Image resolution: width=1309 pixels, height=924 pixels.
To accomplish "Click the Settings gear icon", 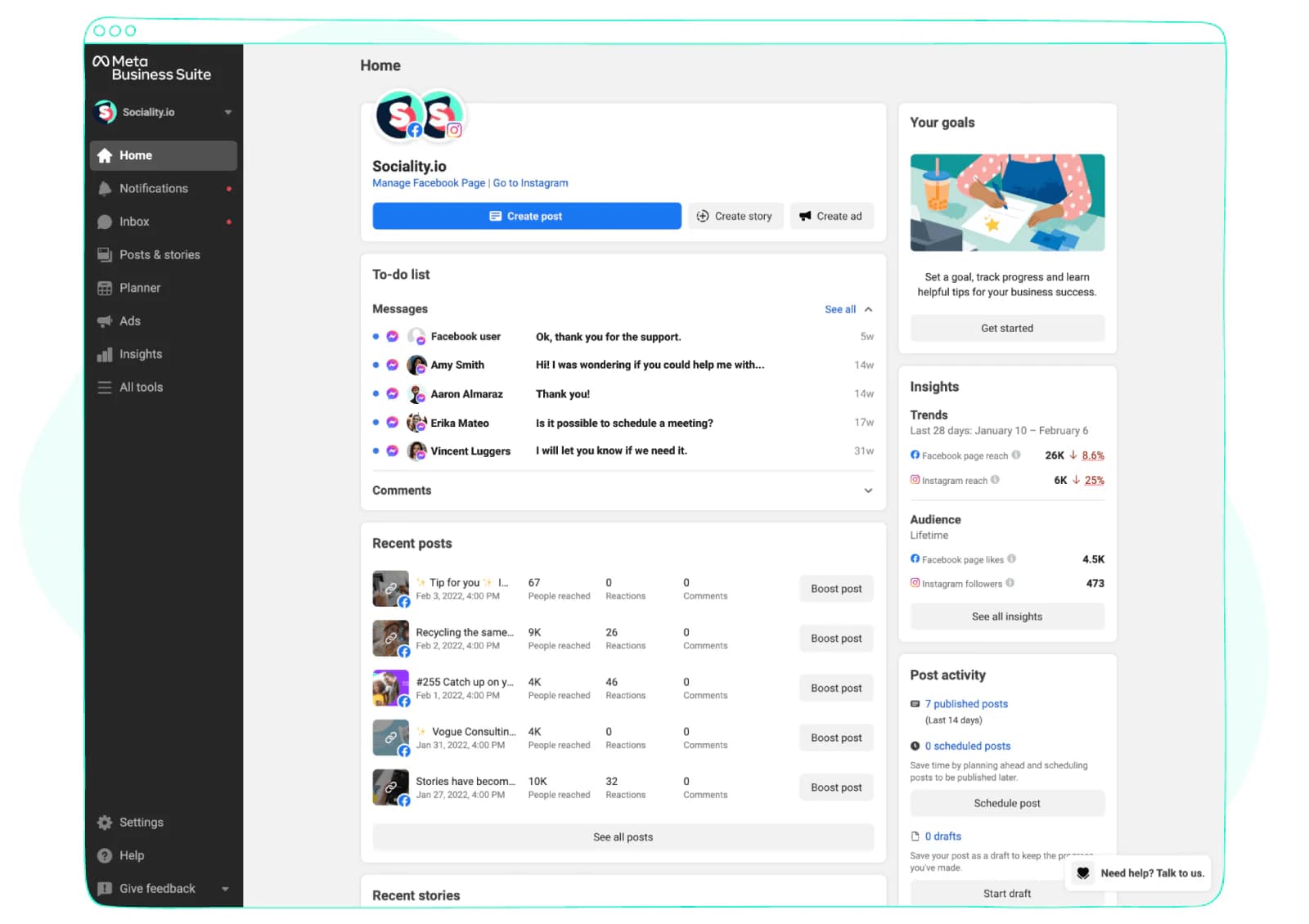I will (x=105, y=823).
